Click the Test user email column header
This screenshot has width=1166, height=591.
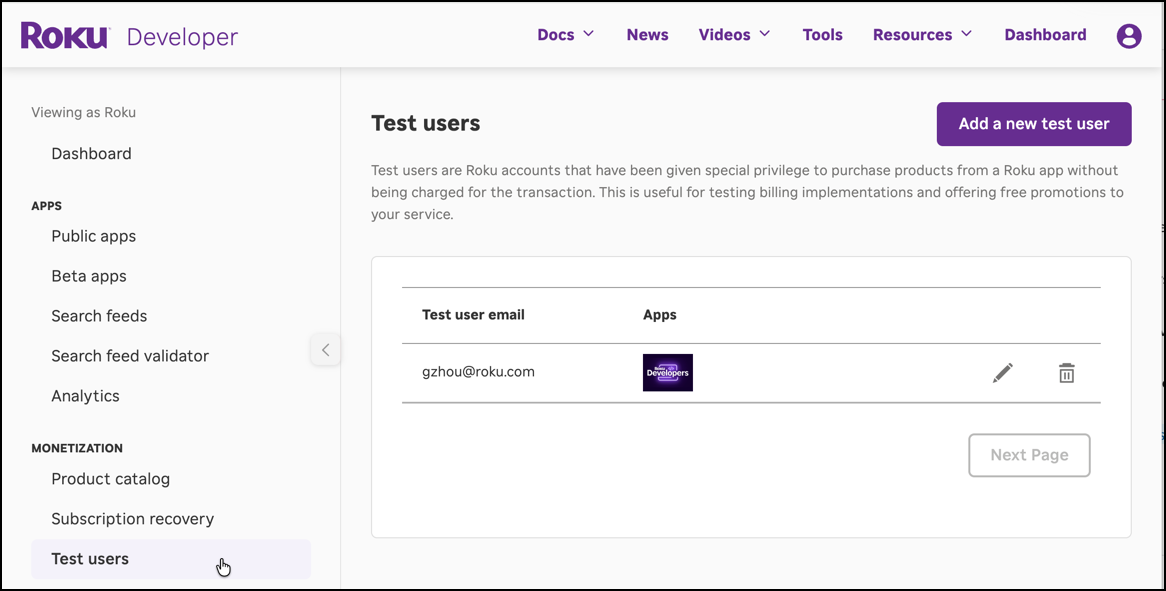tap(473, 314)
